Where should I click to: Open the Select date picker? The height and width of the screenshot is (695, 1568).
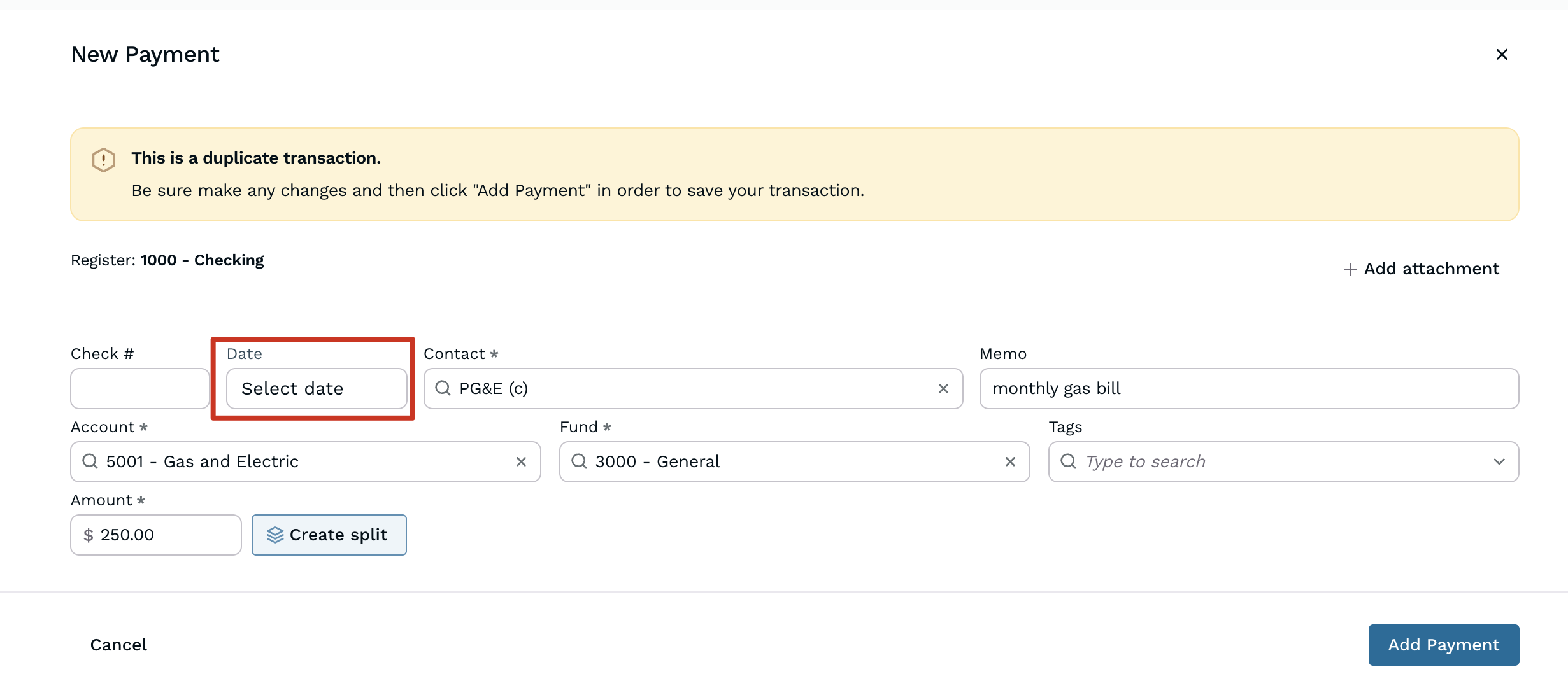[317, 388]
